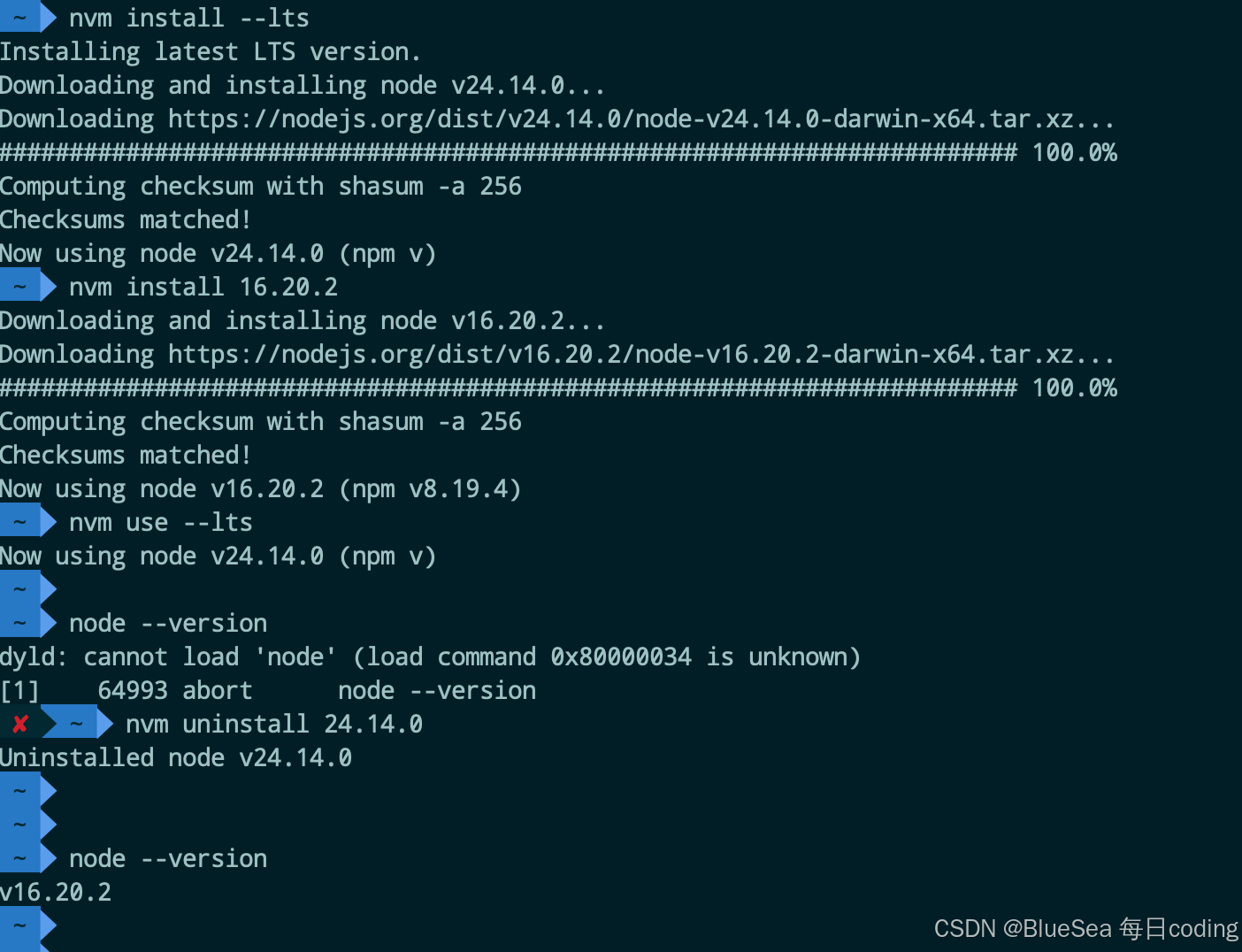Click the node v16.20.2 darwin-x64 download URL
The height and width of the screenshot is (952, 1242).
(620, 355)
